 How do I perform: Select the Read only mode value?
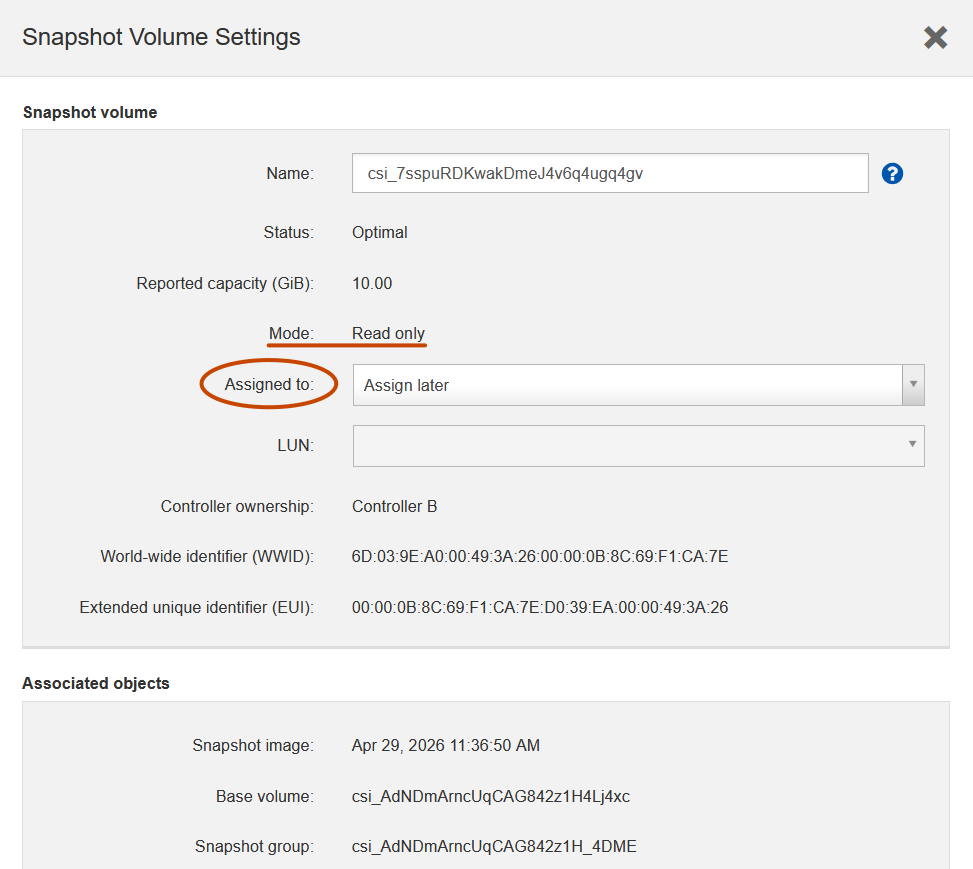[388, 333]
